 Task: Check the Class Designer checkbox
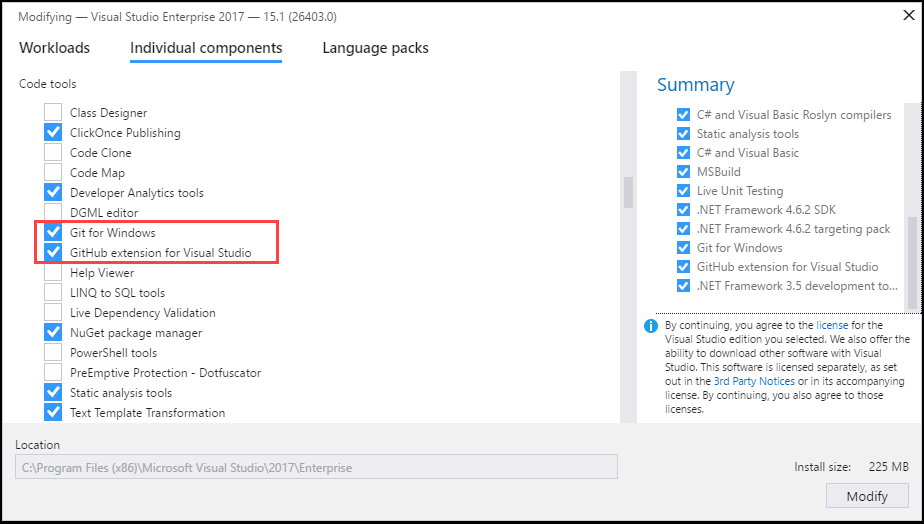tap(53, 113)
